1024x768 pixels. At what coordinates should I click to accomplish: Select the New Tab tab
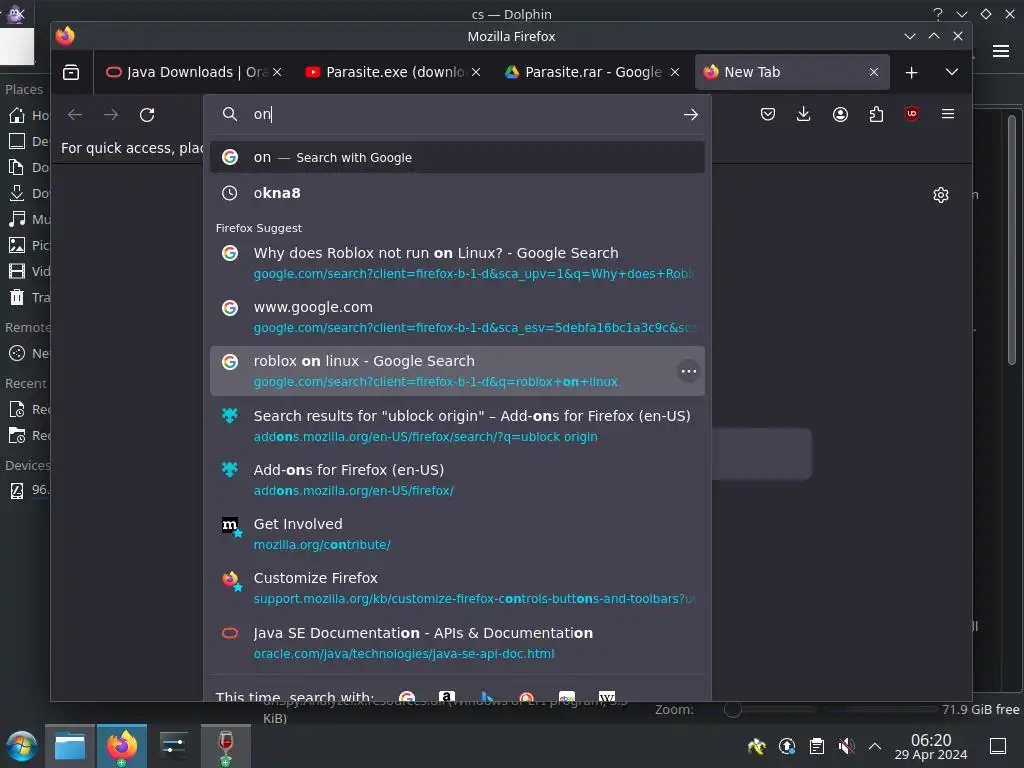pyautogui.click(x=792, y=72)
